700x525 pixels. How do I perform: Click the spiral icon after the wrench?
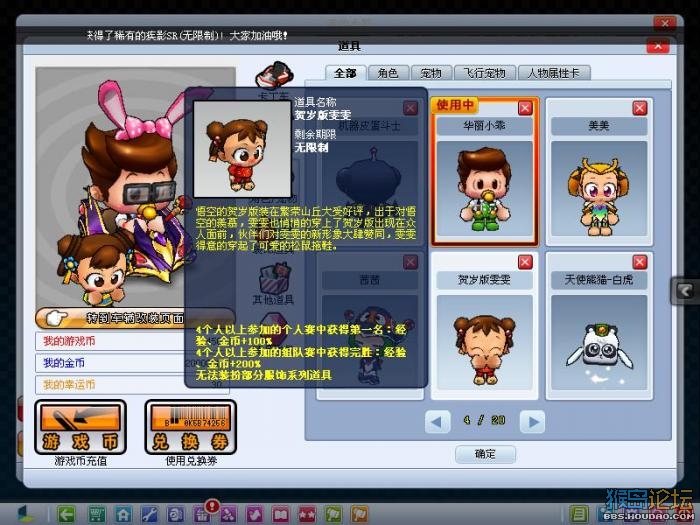click(x=176, y=515)
